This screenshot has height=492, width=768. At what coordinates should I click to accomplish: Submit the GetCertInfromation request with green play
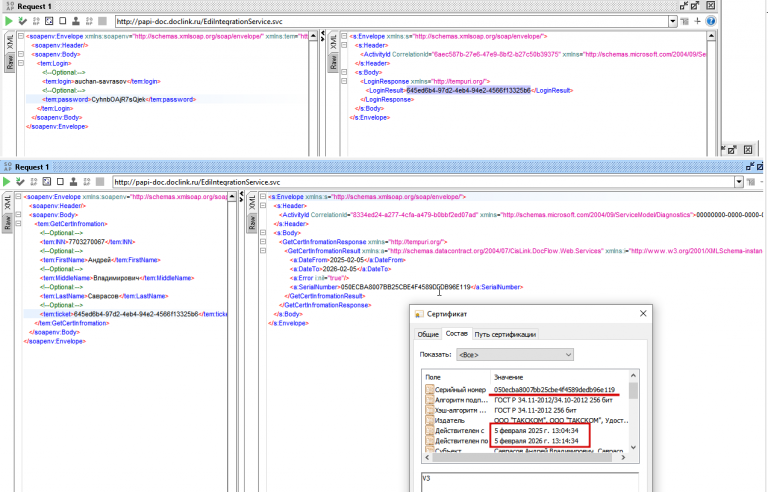6,182
